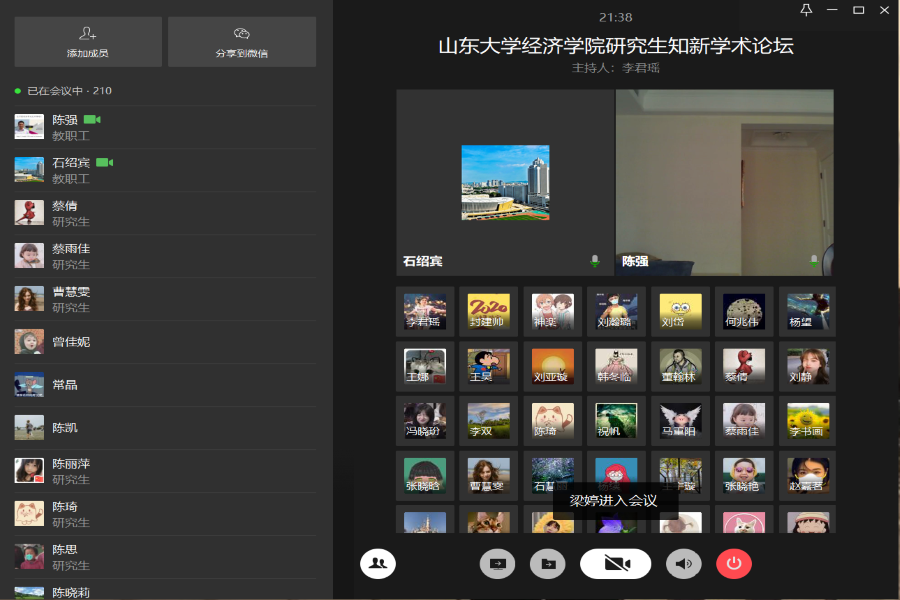Screen dimensions: 900x600
Task: Maximize the meeting window
Action: point(858,10)
